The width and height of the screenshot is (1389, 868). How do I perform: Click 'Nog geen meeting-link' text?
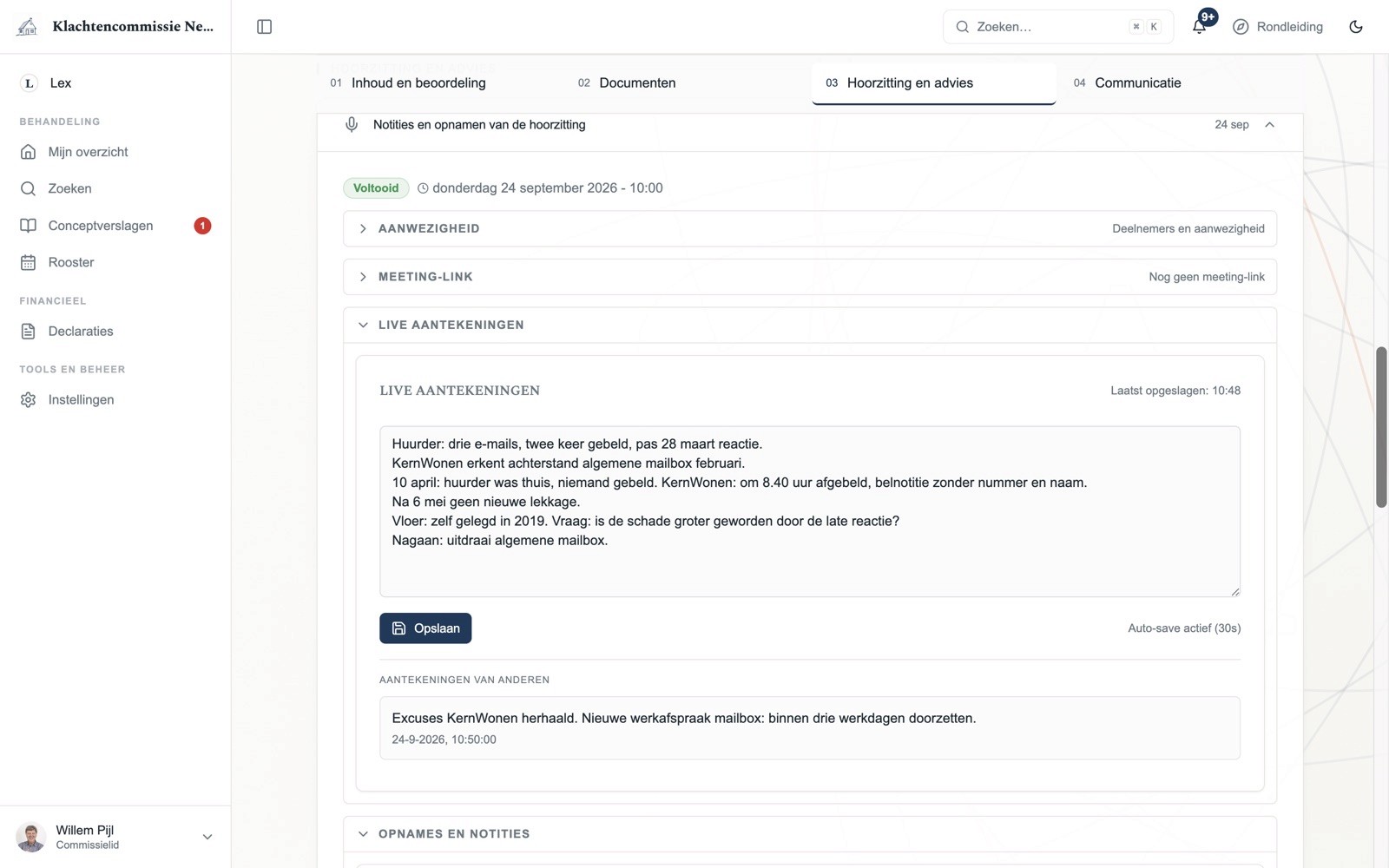(x=1207, y=277)
